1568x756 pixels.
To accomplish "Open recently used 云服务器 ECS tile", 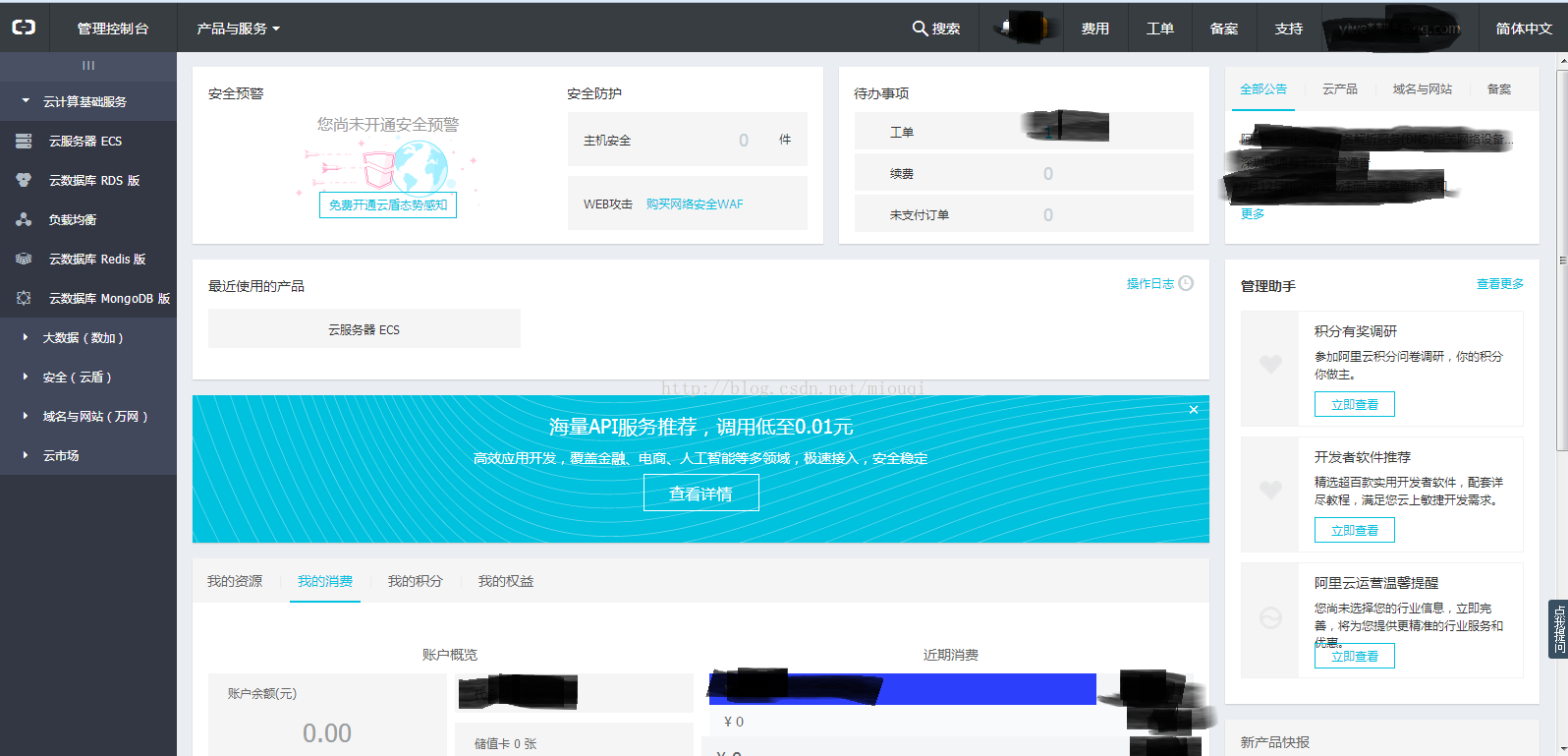I will 364,328.
